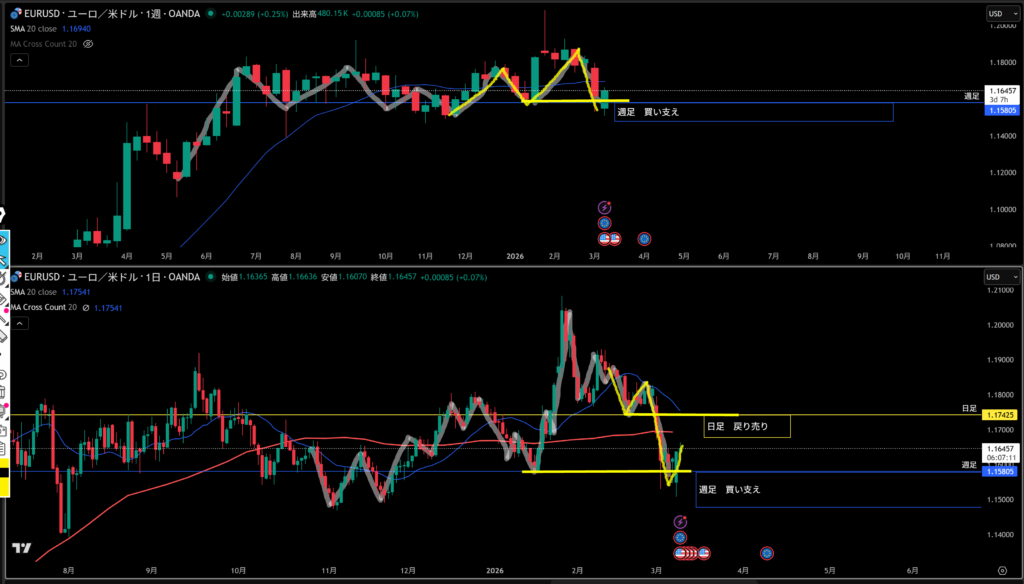1024x584 pixels.
Task: Select the SMA 20 close indicator on upper chart
Action: (40, 31)
